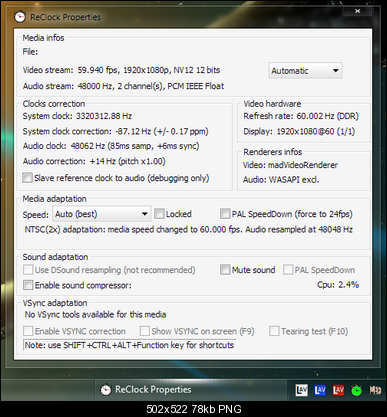Image resolution: width=387 pixels, height=417 pixels.
Task: Click the green ReClock clock tray icon
Action: 357,390
